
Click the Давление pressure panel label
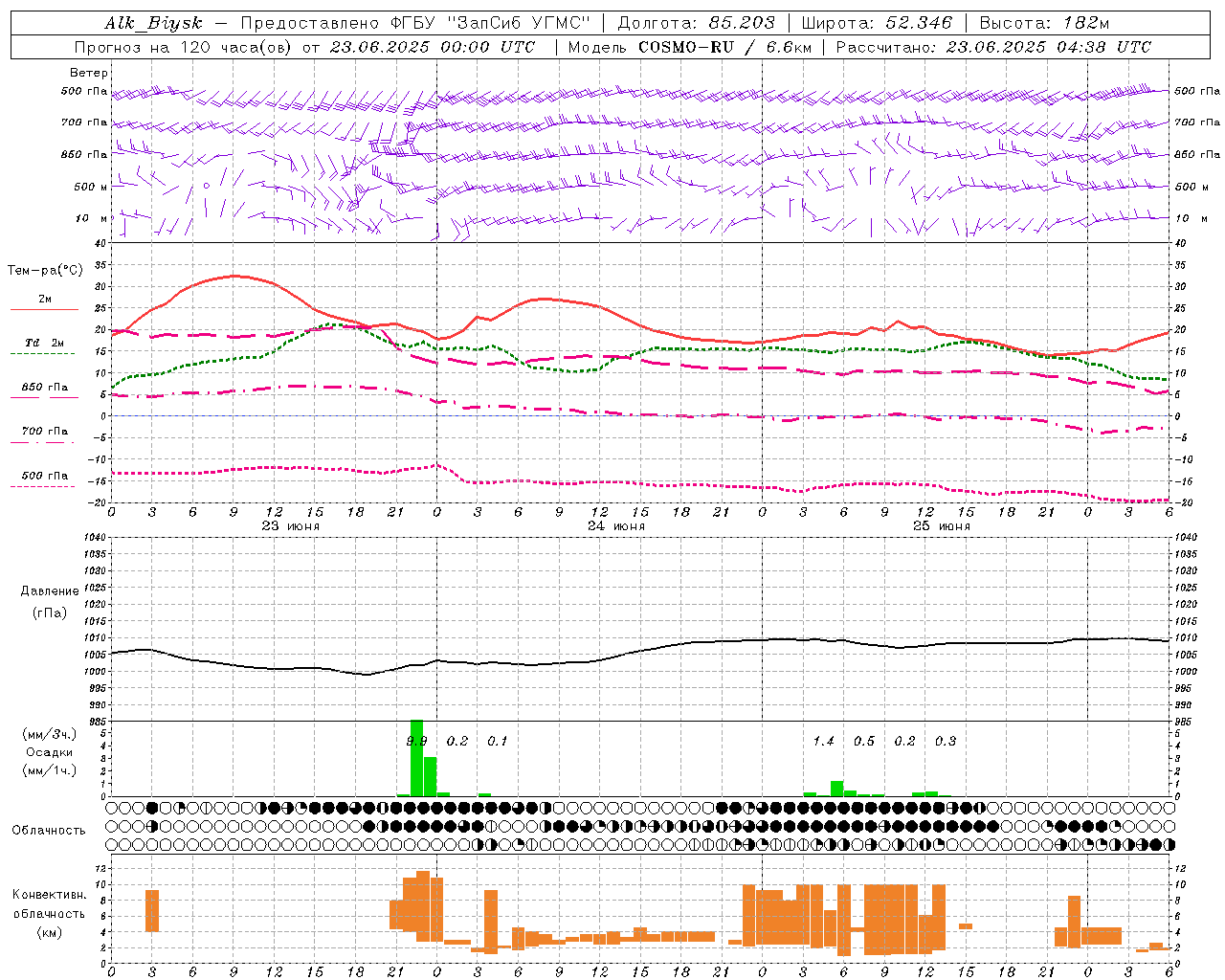[x=50, y=591]
